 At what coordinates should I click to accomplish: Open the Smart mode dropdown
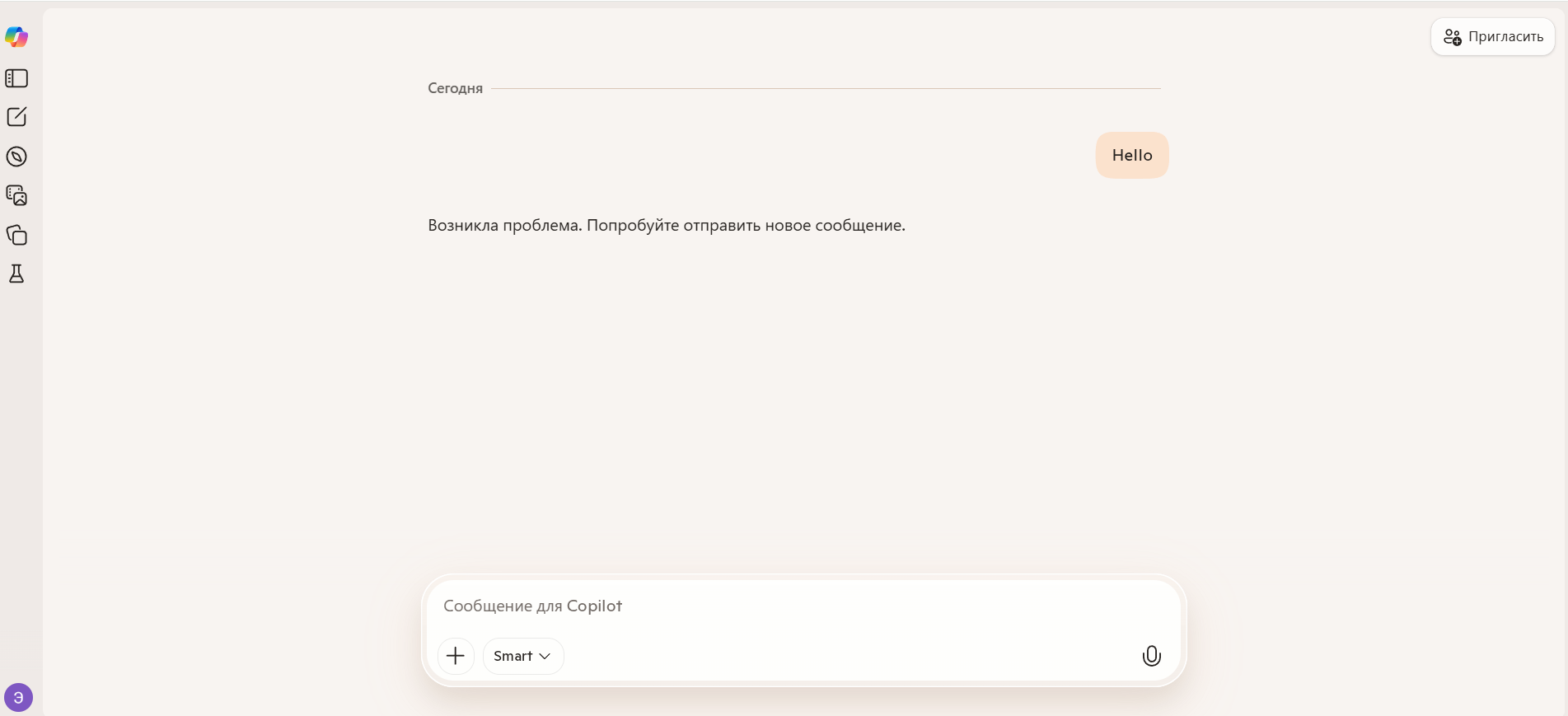tap(523, 656)
